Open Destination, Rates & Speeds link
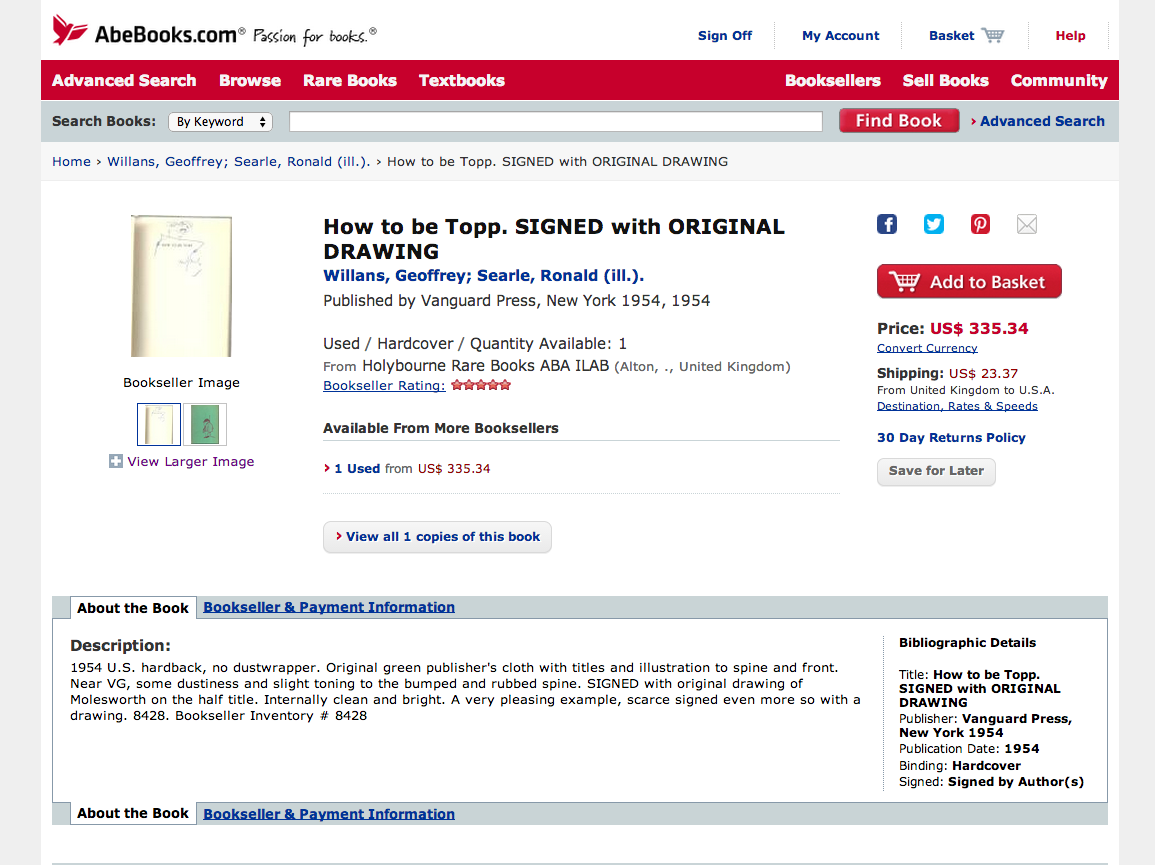 (x=957, y=406)
